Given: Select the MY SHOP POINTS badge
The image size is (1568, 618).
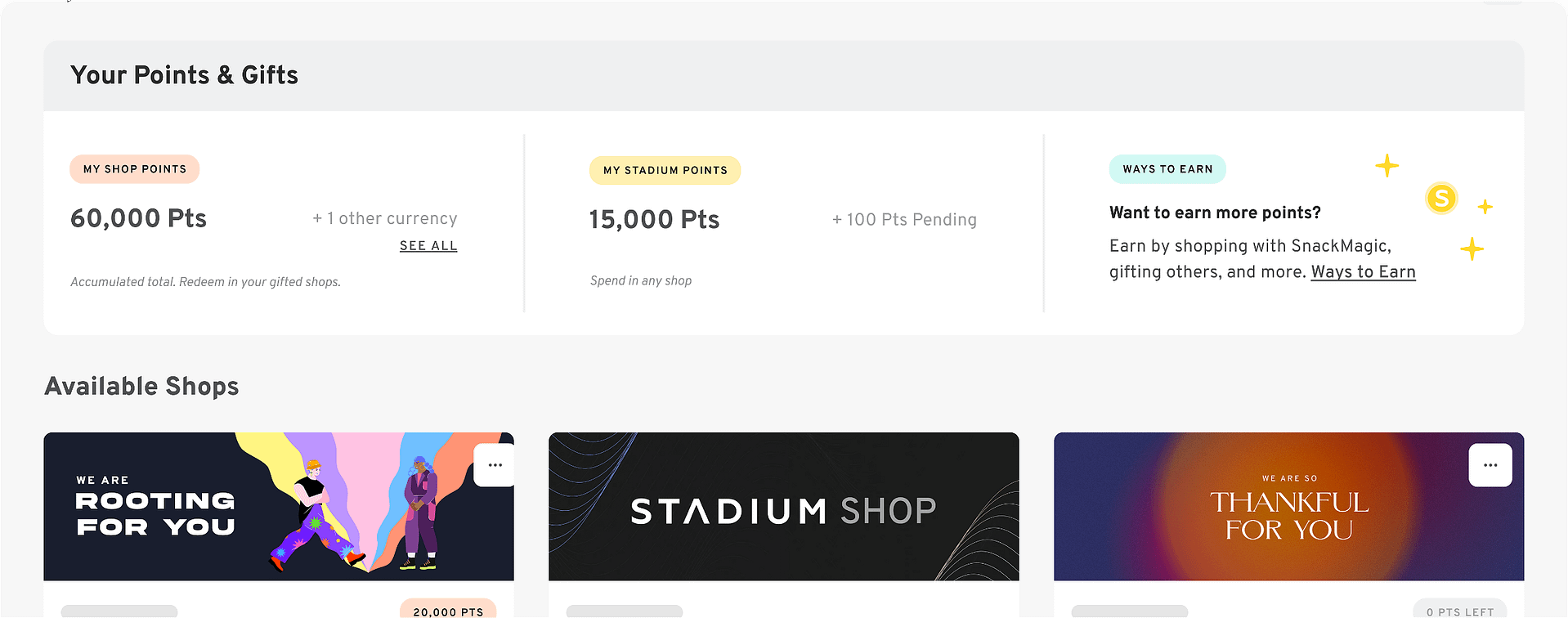Looking at the screenshot, I should tap(134, 168).
